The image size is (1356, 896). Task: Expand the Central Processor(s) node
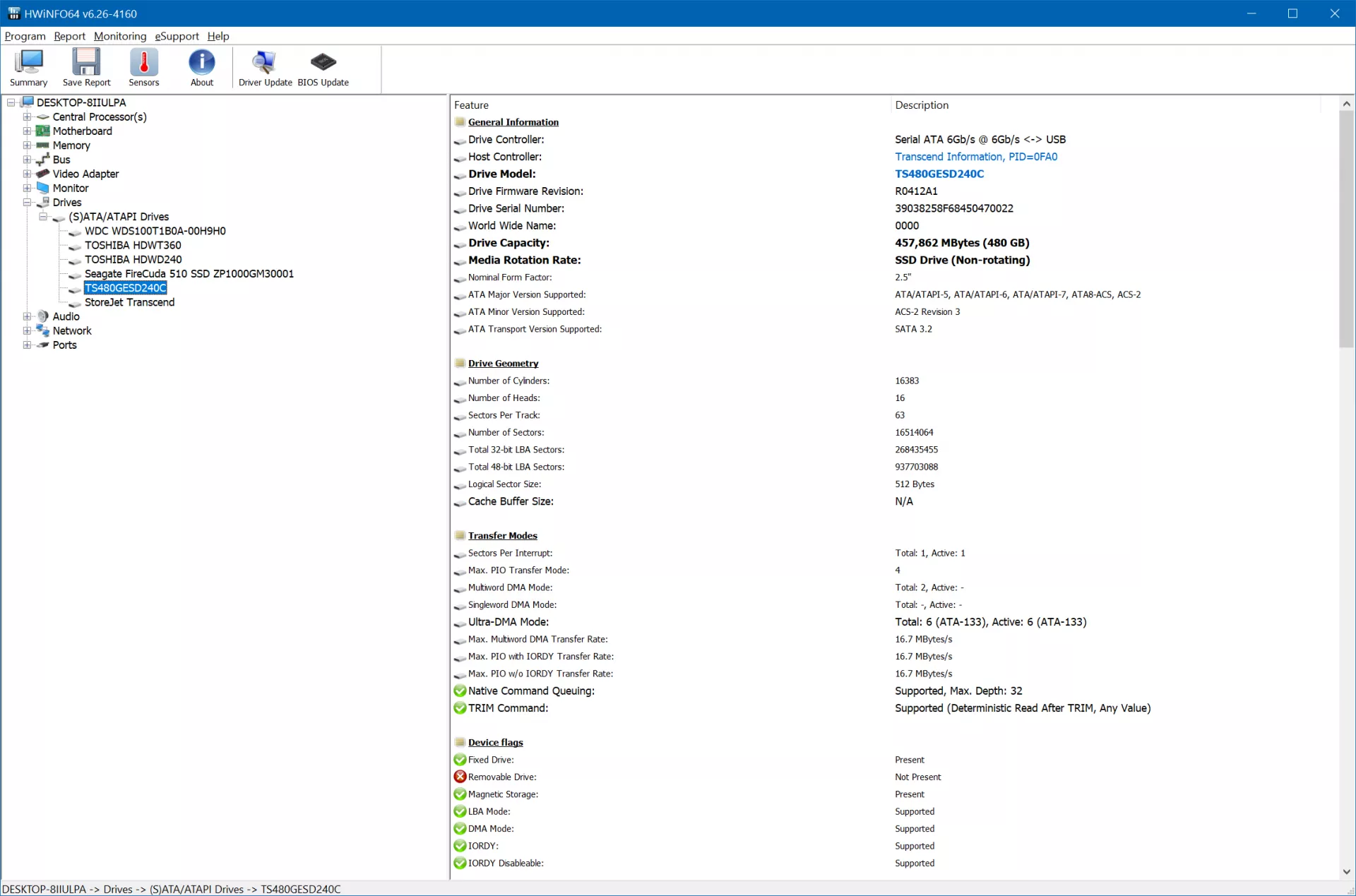pyautogui.click(x=27, y=117)
